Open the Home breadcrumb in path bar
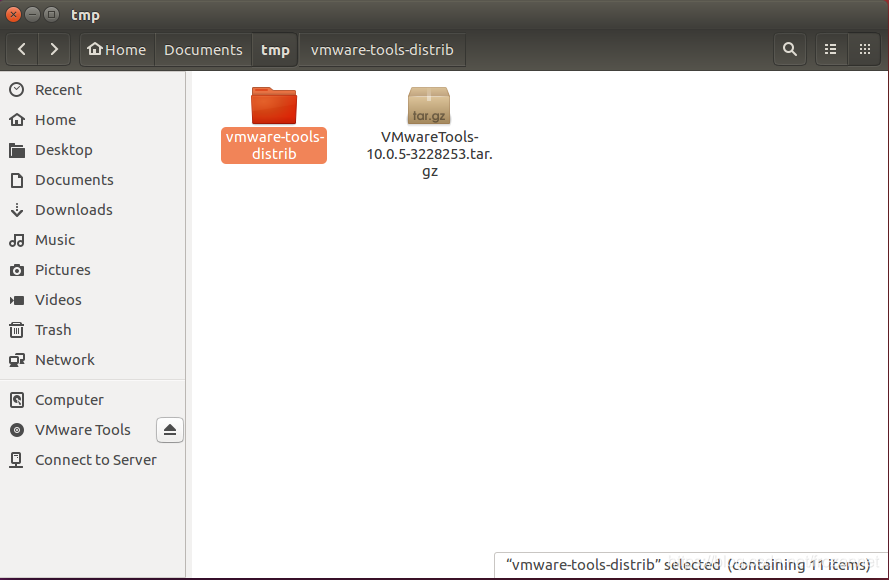Image resolution: width=889 pixels, height=580 pixels. click(x=117, y=50)
